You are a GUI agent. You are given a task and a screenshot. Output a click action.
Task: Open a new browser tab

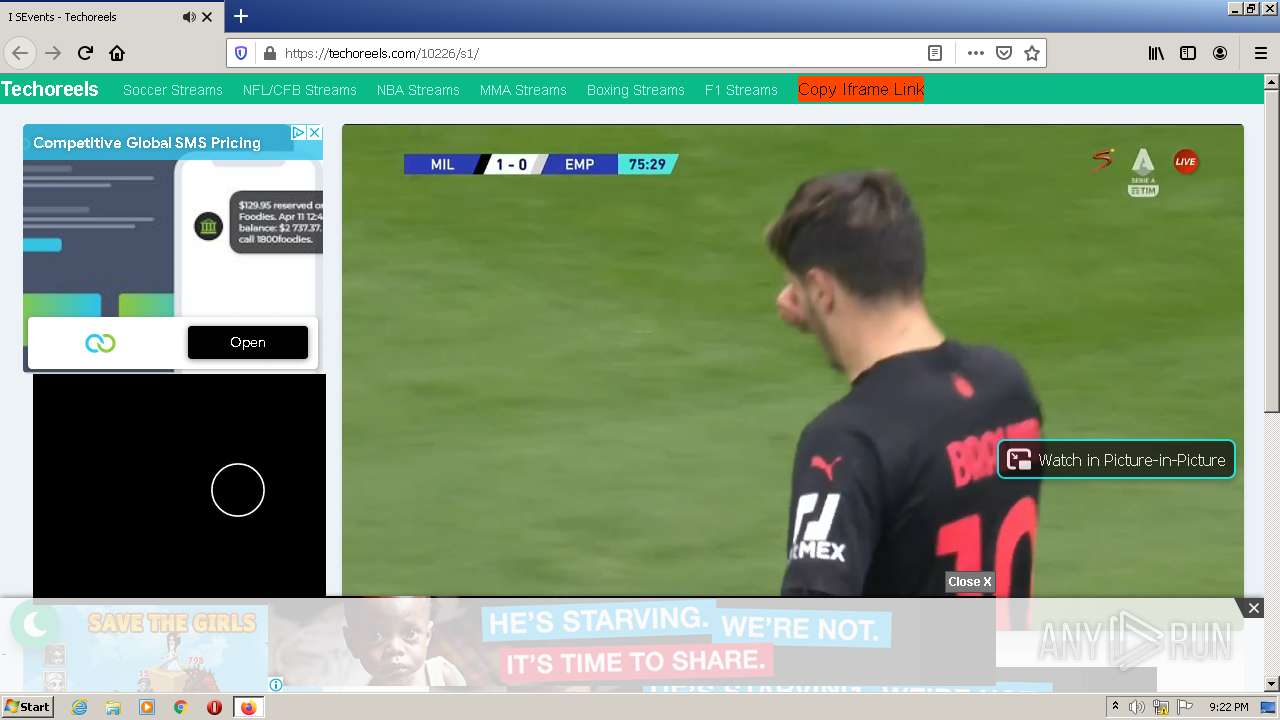point(241,16)
